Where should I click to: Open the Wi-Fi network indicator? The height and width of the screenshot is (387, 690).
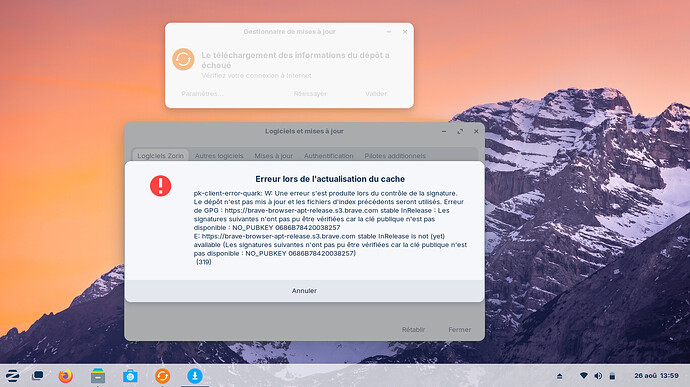click(584, 376)
